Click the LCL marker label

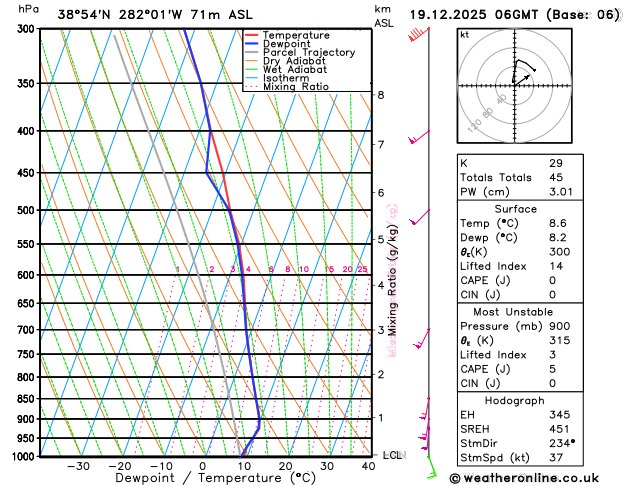point(392,455)
